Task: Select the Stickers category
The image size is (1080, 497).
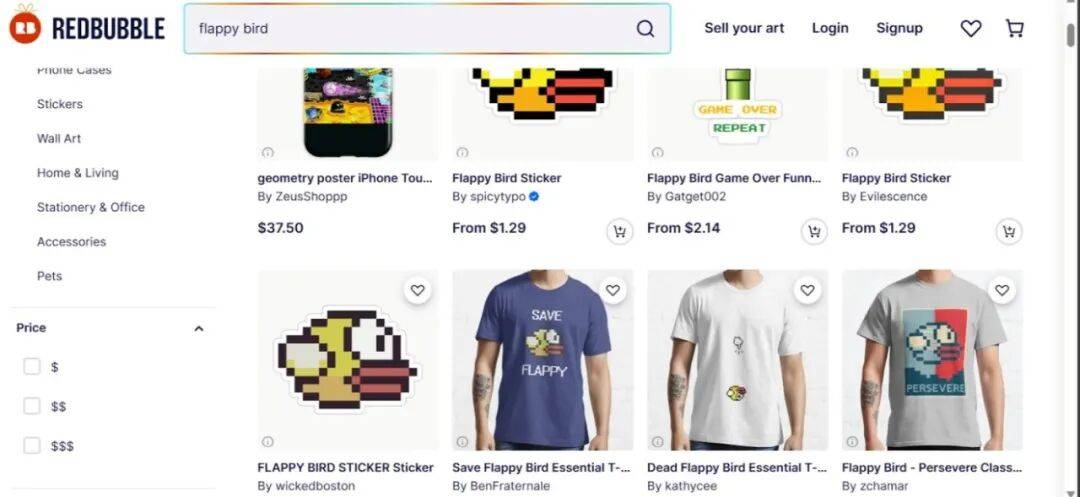Action: click(60, 104)
